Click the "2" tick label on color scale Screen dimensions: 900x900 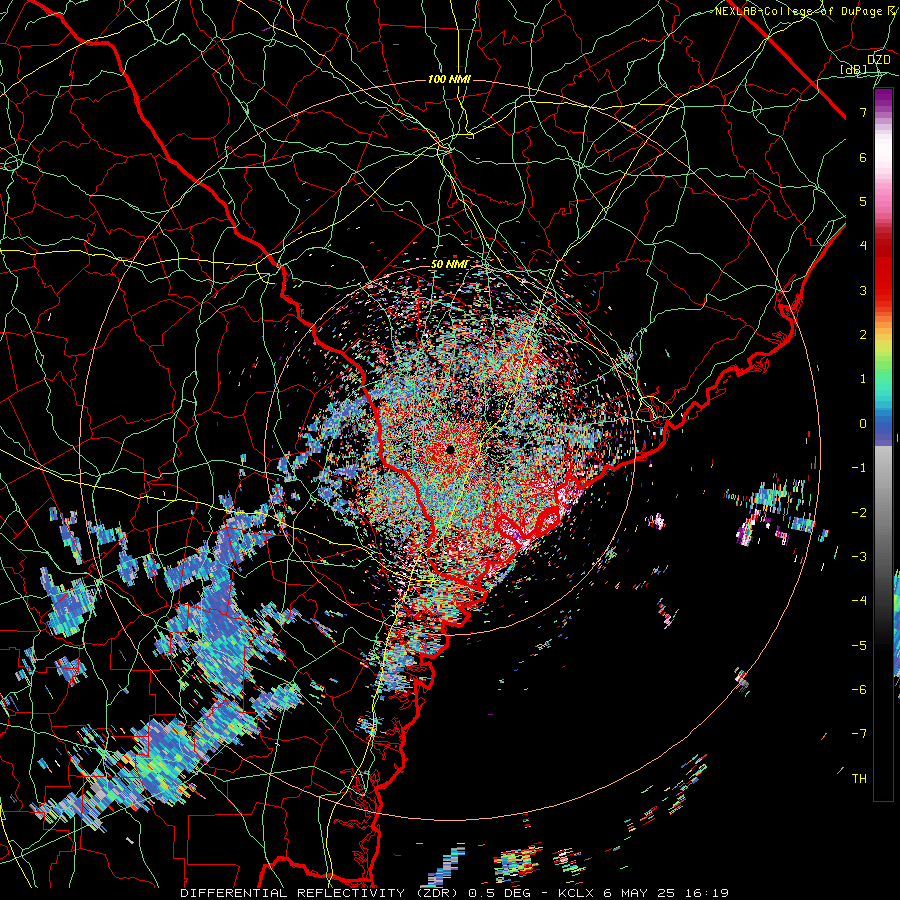coord(863,335)
